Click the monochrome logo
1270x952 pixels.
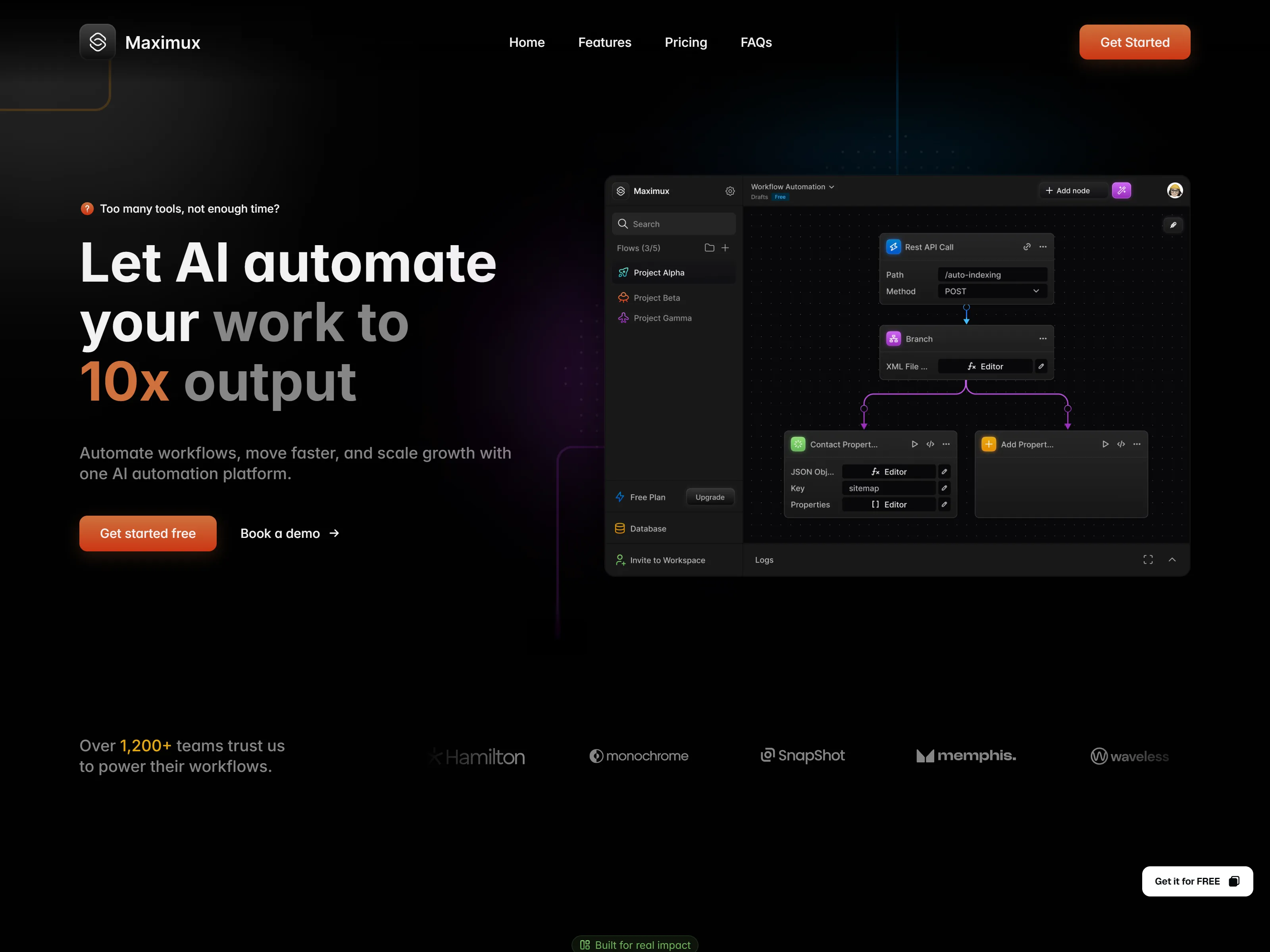coord(639,756)
